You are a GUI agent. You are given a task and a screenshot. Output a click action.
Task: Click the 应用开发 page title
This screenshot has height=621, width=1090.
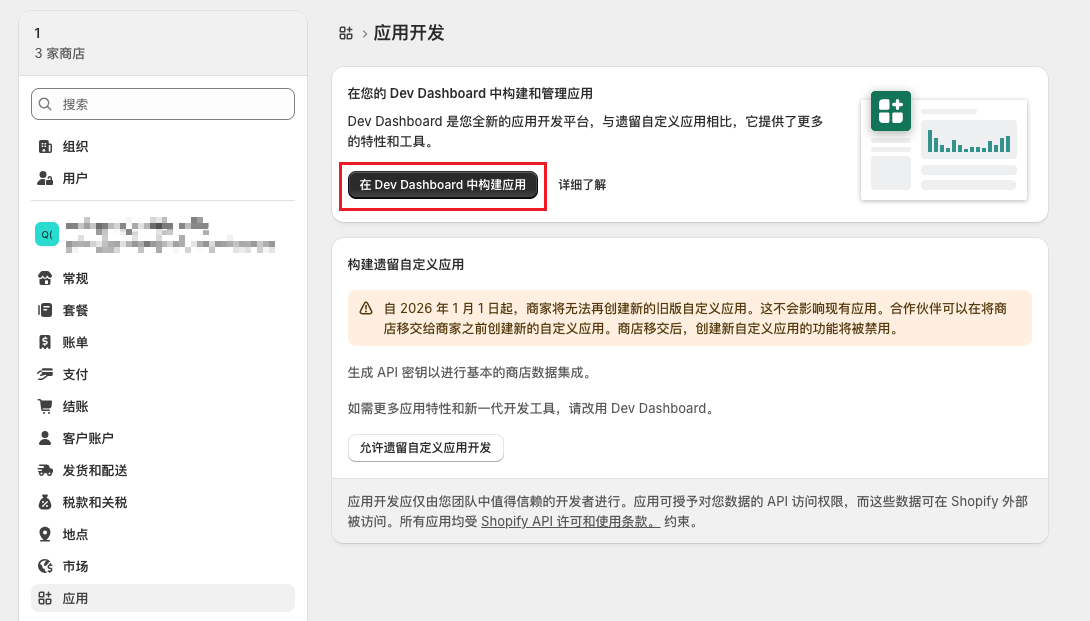pyautogui.click(x=409, y=33)
